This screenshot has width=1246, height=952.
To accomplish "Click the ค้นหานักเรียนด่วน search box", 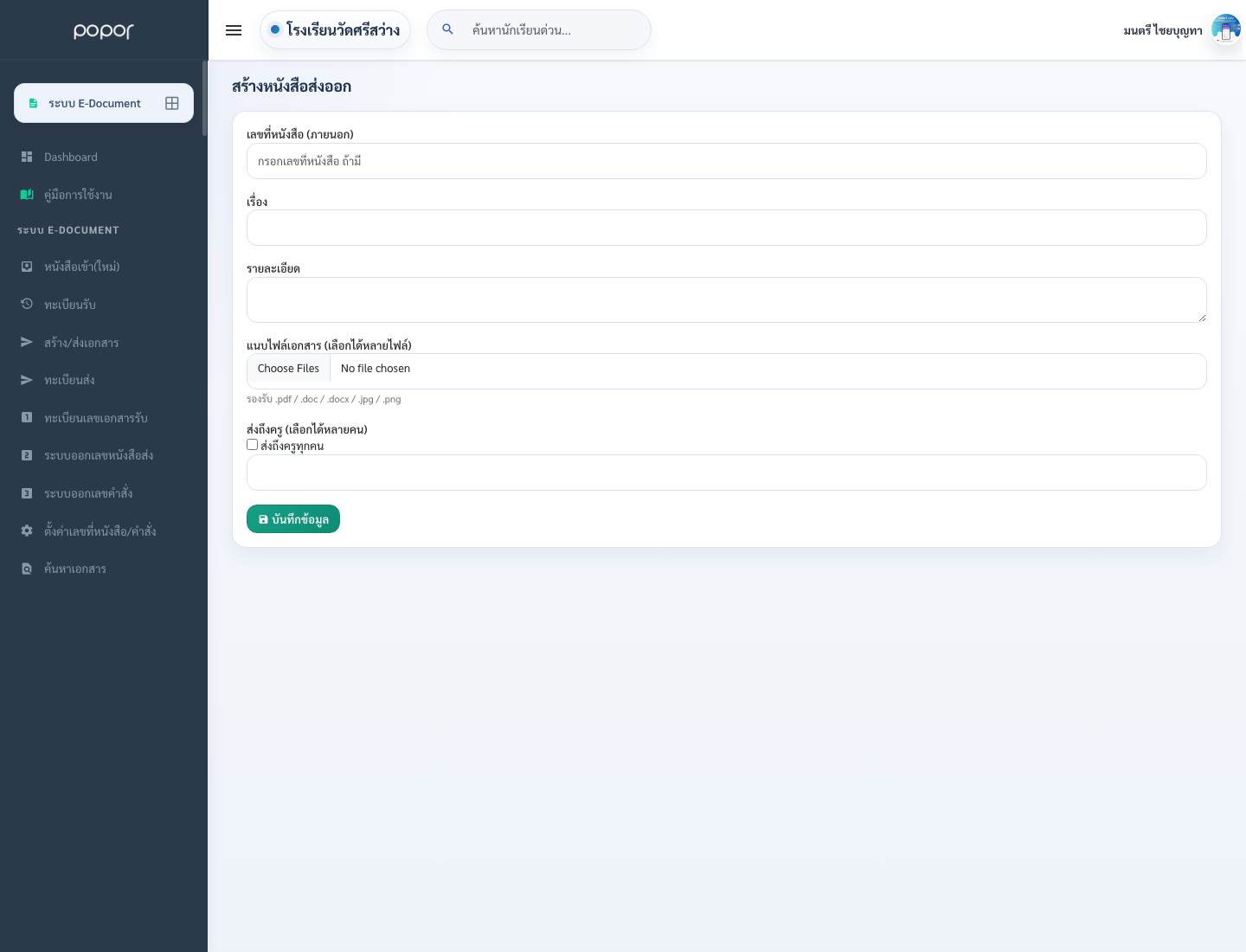I will (x=539, y=30).
